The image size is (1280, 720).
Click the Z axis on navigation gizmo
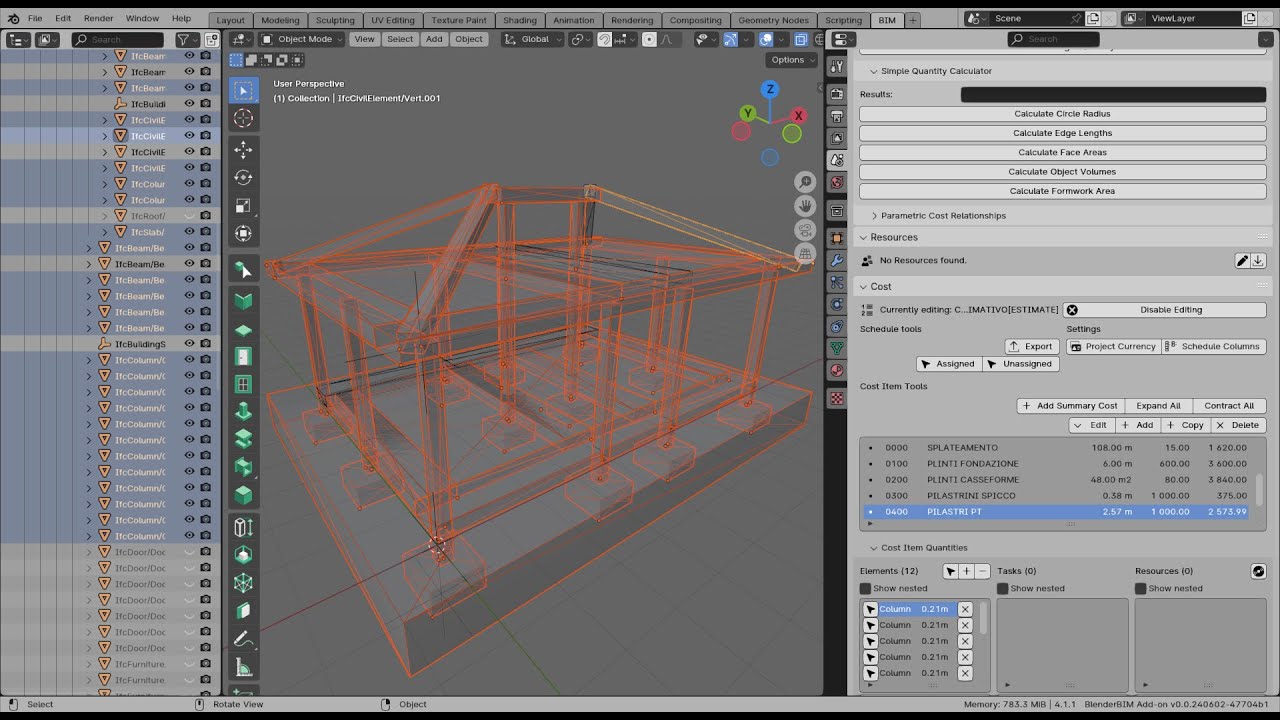point(770,89)
